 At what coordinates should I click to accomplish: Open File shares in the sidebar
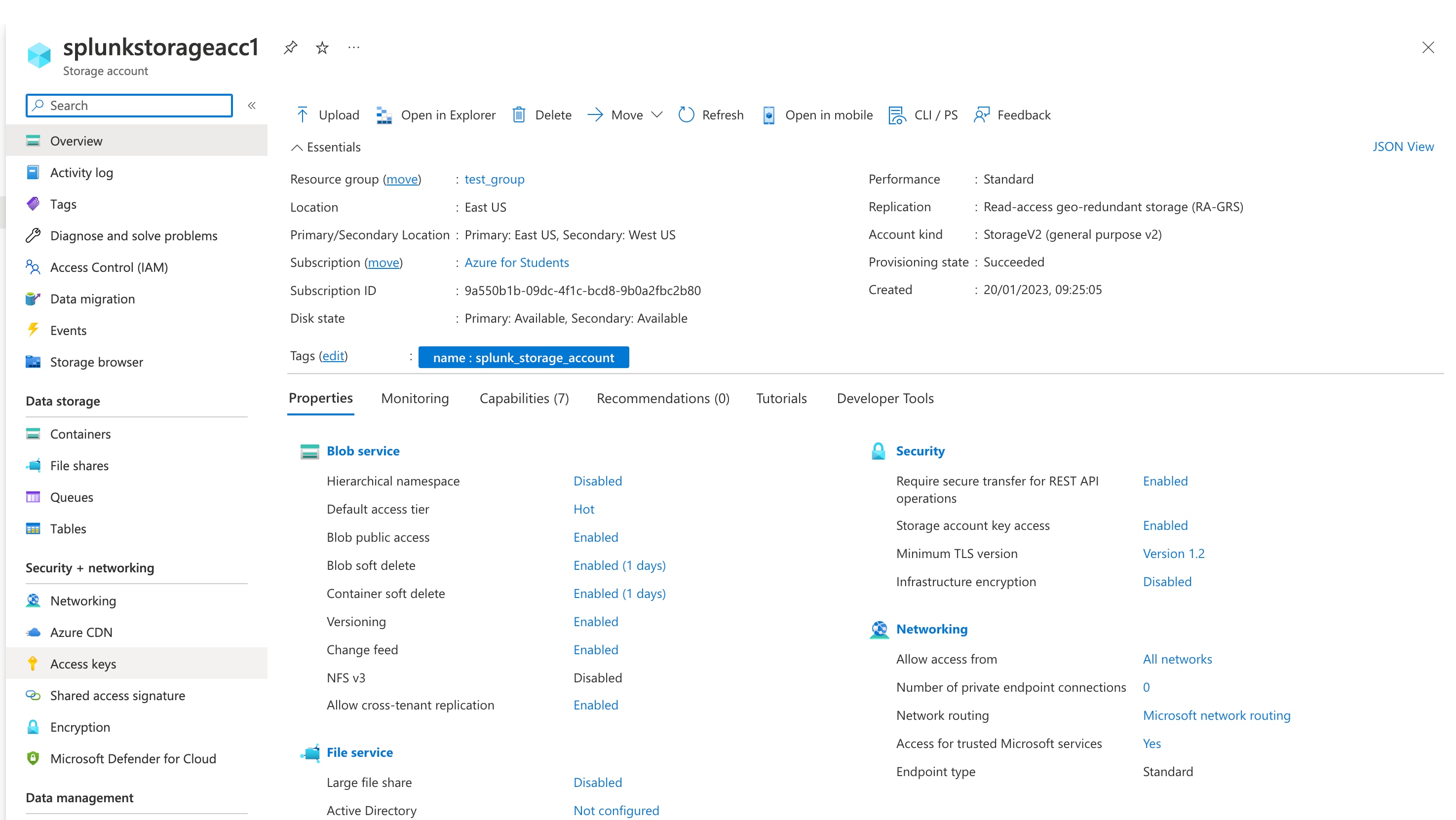(136, 466)
